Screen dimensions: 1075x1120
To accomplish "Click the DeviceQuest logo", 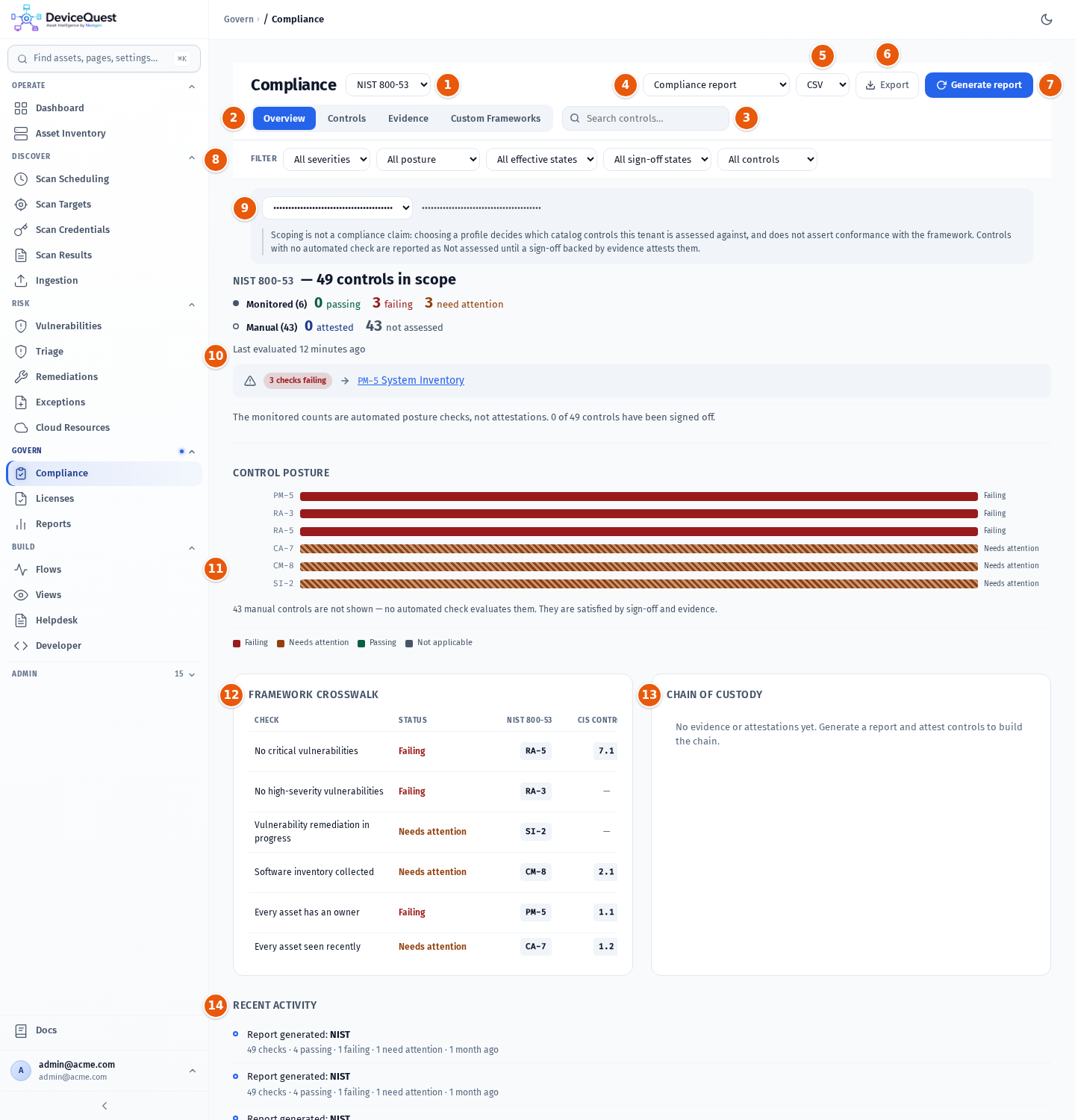I will pyautogui.click(x=64, y=19).
